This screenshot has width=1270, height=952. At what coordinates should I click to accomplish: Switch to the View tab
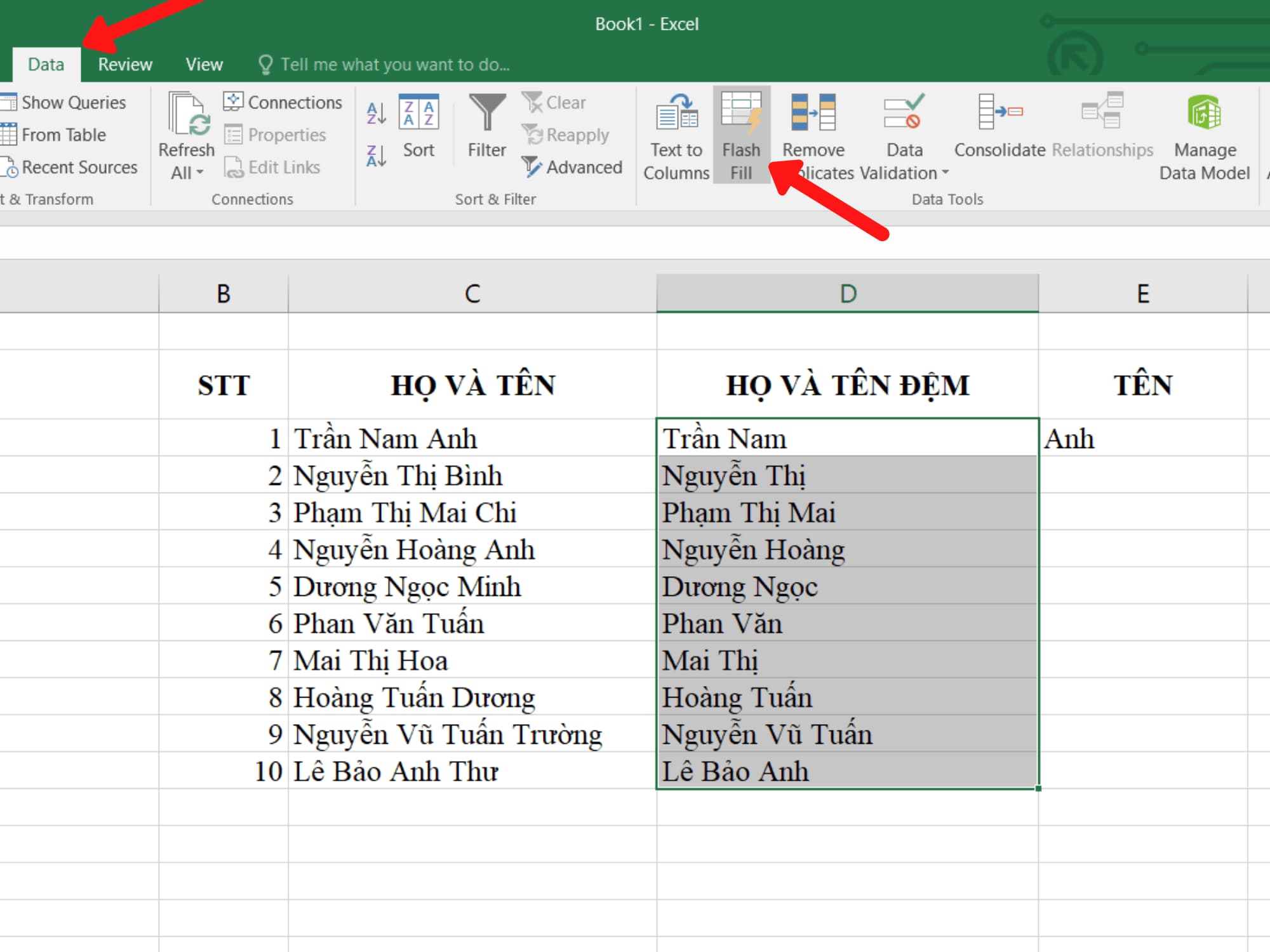(x=204, y=64)
